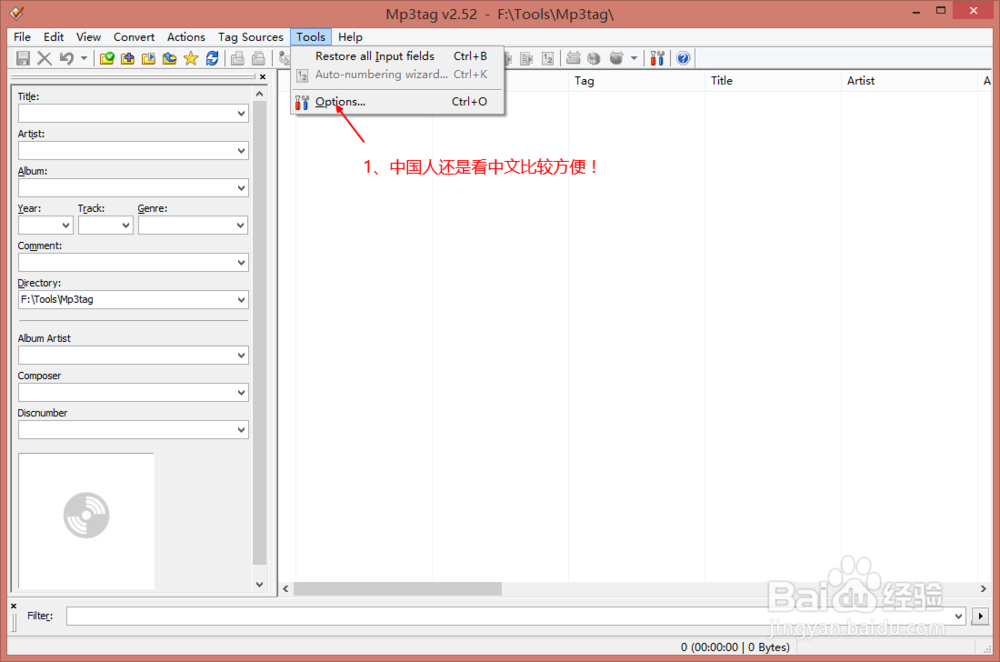
Task: Click the Open playlist folder icon
Action: (x=149, y=59)
